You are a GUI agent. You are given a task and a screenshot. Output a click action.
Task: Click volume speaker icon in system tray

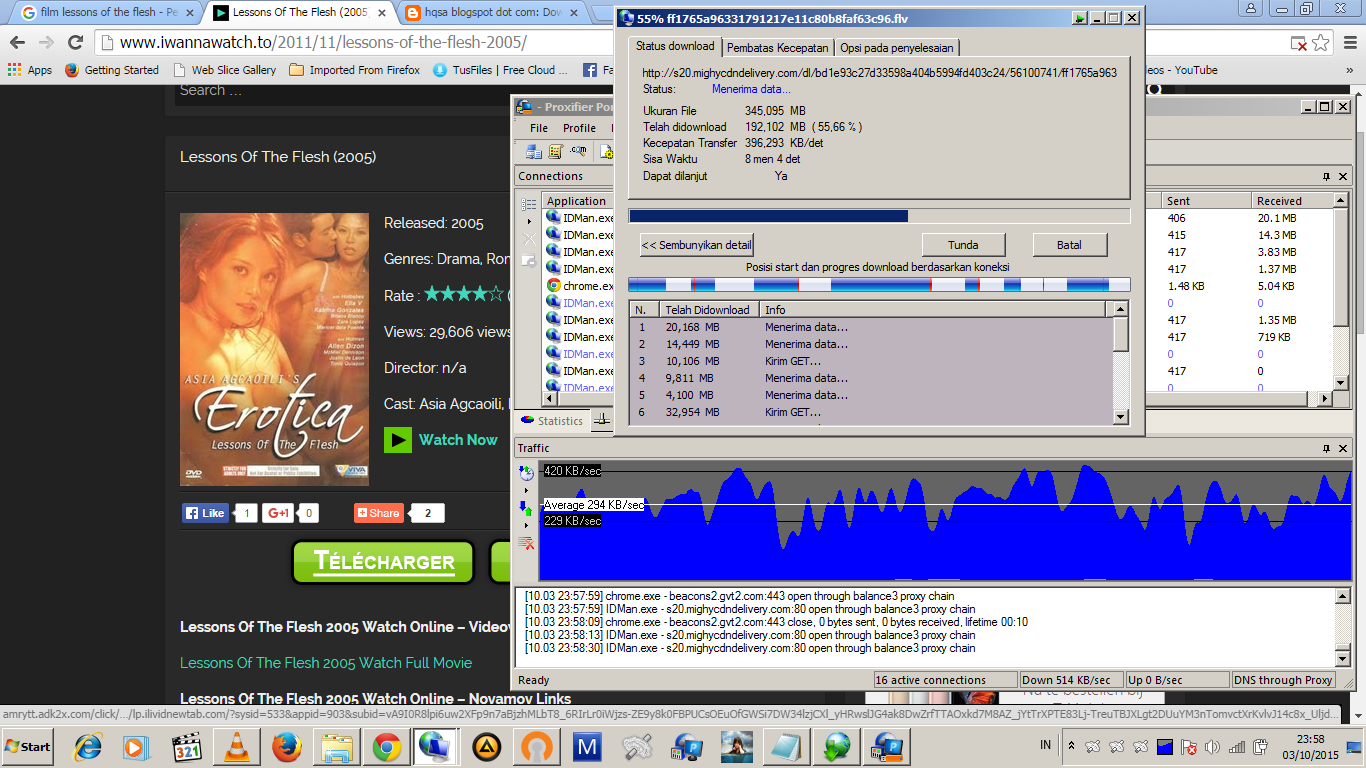point(1213,746)
